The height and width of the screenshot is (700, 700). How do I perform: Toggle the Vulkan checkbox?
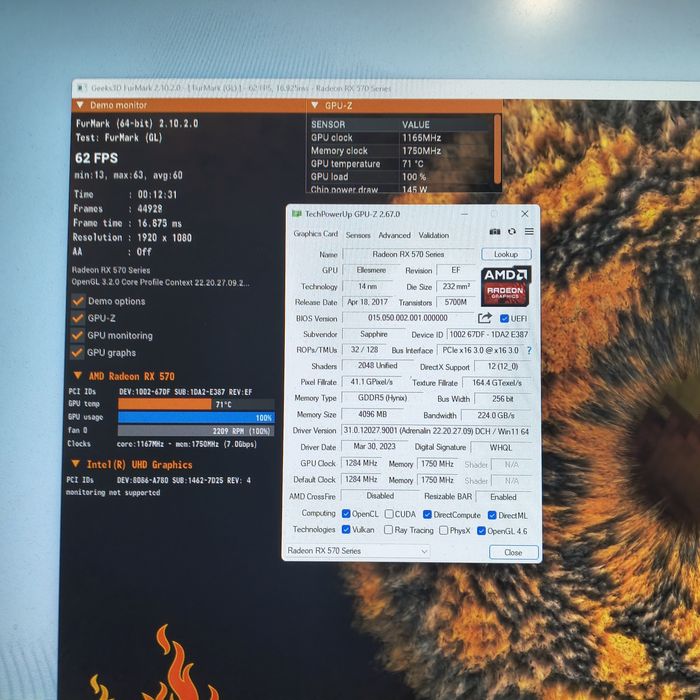(x=346, y=529)
